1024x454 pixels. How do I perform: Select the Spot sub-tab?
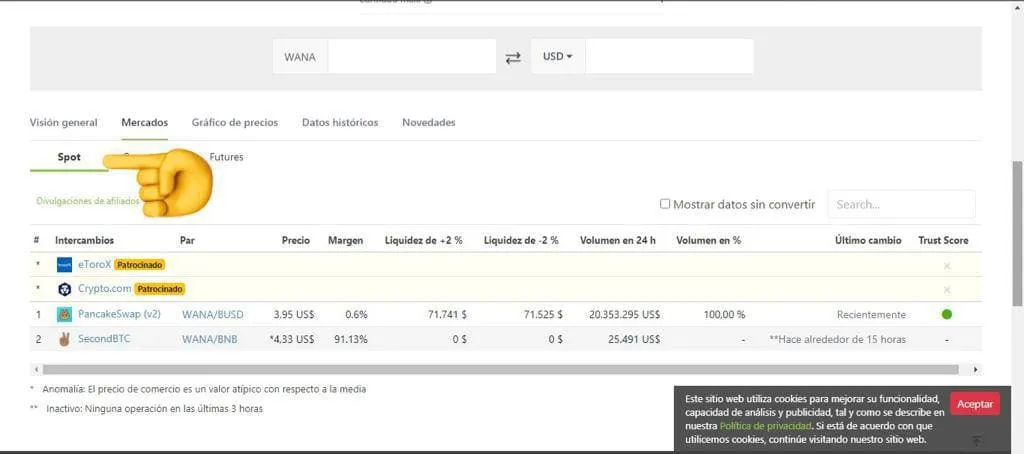point(69,157)
